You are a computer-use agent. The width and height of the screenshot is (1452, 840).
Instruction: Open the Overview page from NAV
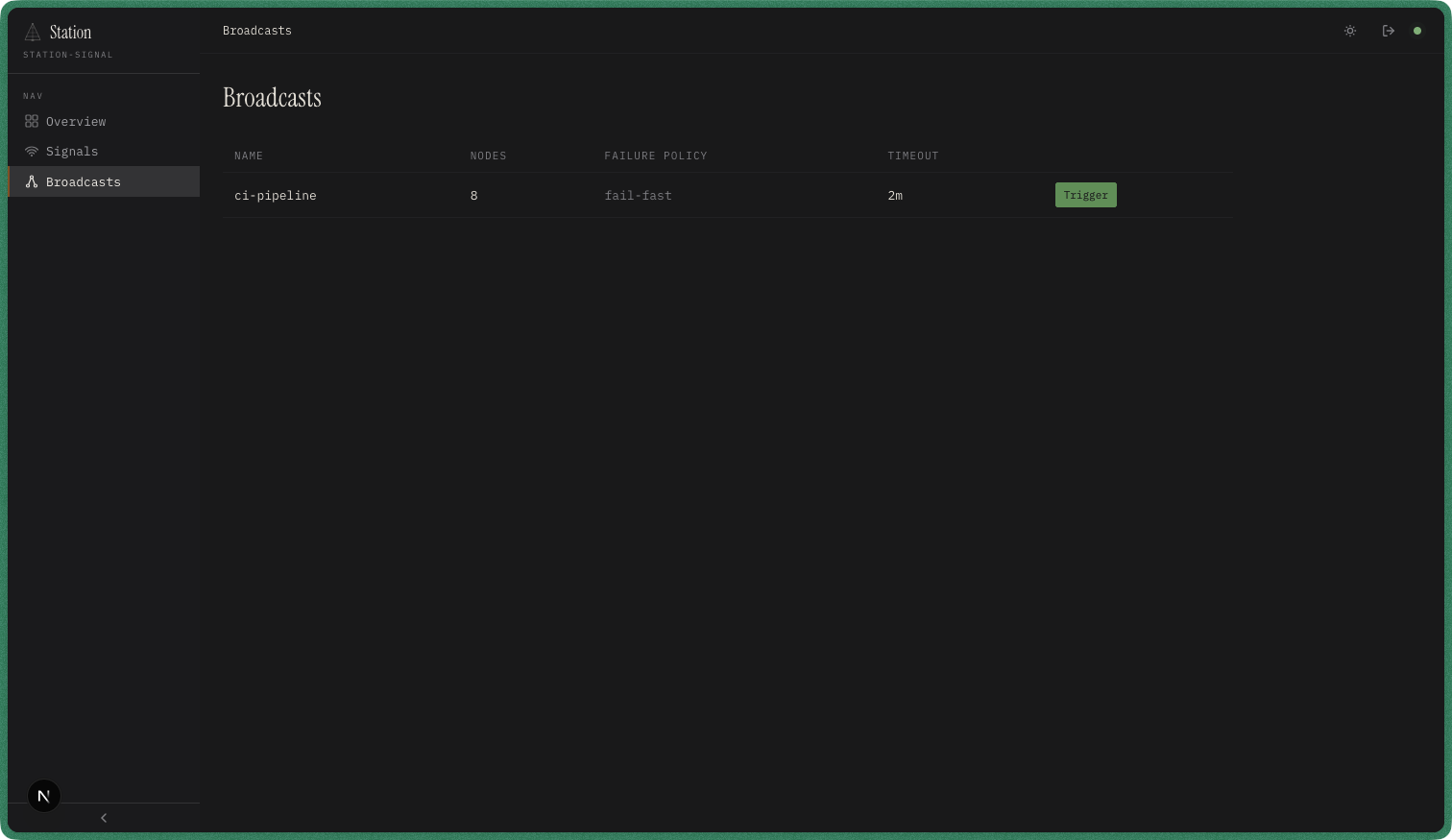pos(76,121)
